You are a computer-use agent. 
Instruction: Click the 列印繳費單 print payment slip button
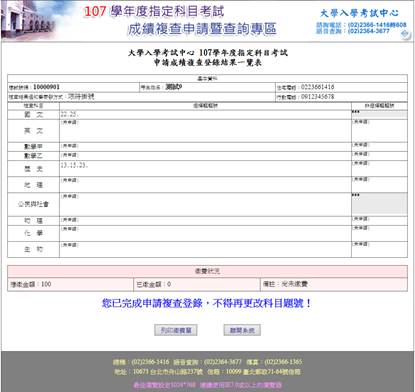pos(176,330)
